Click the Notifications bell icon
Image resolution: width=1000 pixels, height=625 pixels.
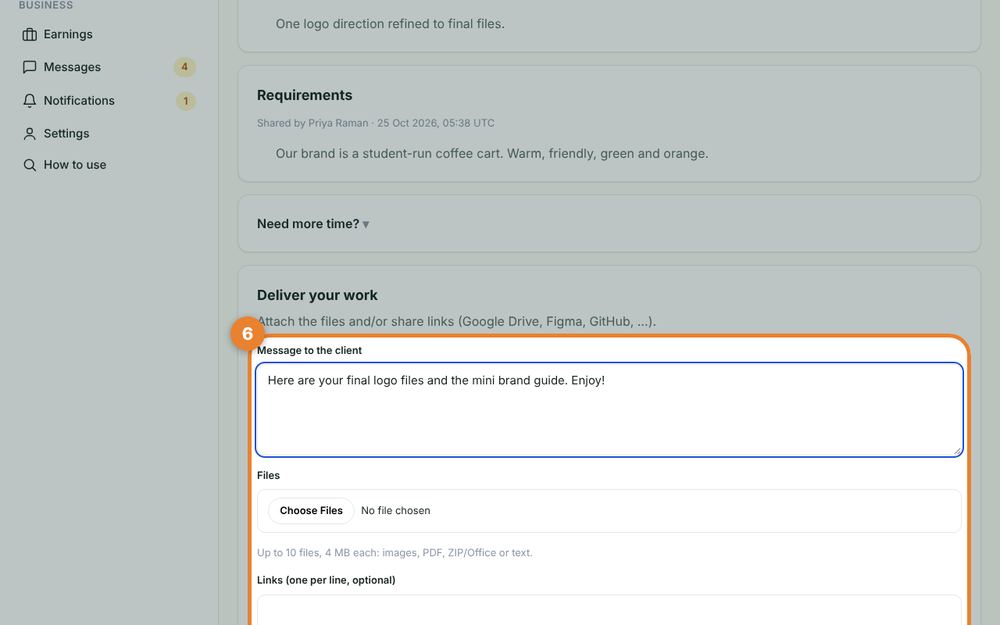tap(29, 101)
